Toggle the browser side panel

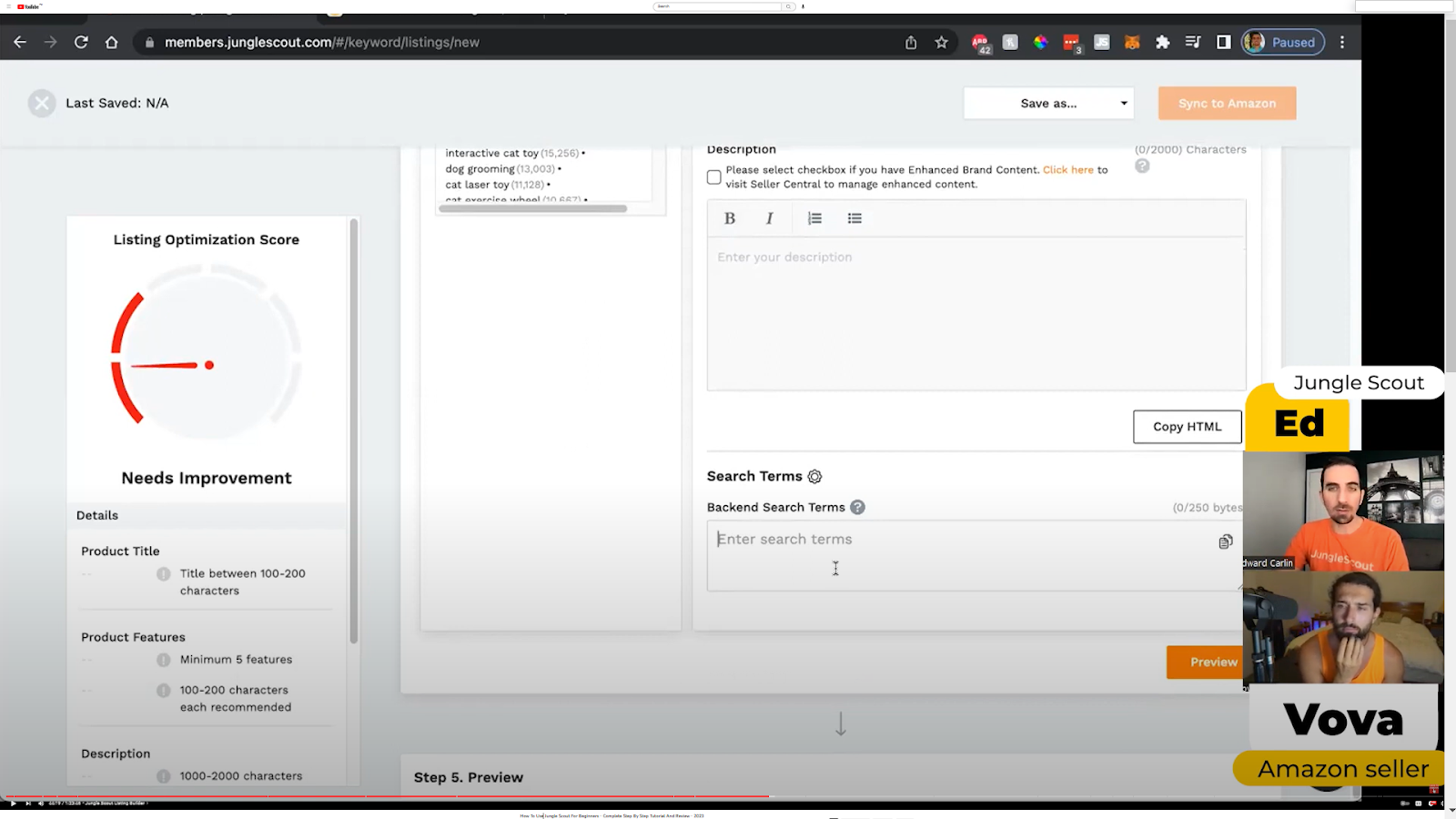(x=1224, y=42)
